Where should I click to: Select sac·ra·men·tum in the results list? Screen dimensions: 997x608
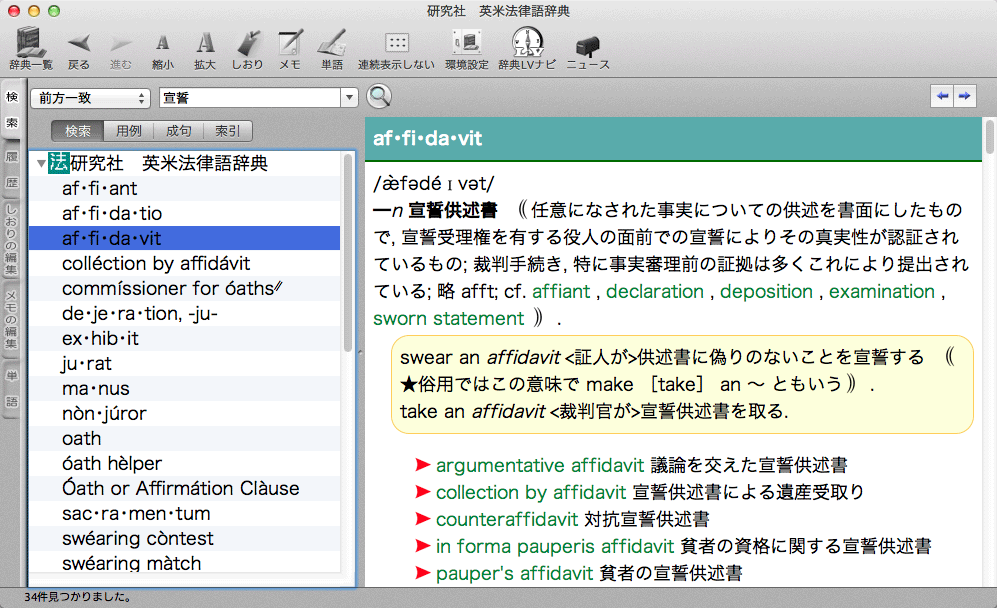[184, 513]
